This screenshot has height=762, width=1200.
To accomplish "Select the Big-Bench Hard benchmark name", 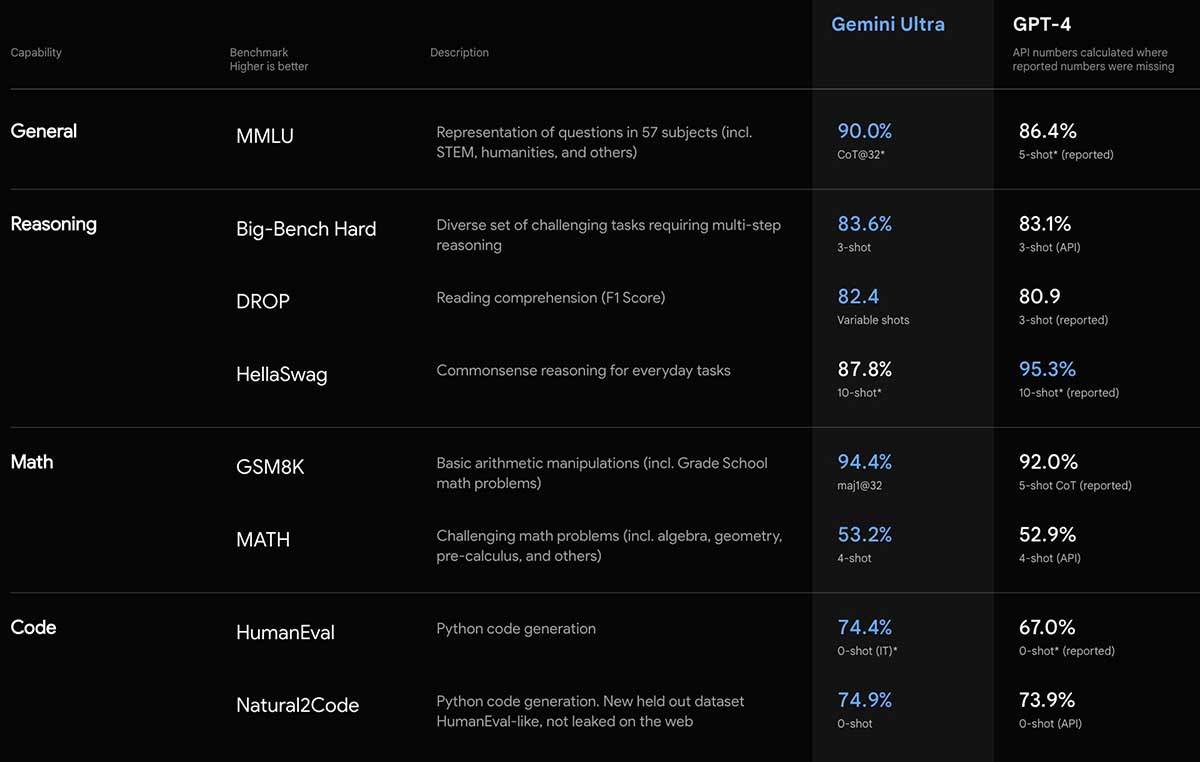I will click(306, 229).
